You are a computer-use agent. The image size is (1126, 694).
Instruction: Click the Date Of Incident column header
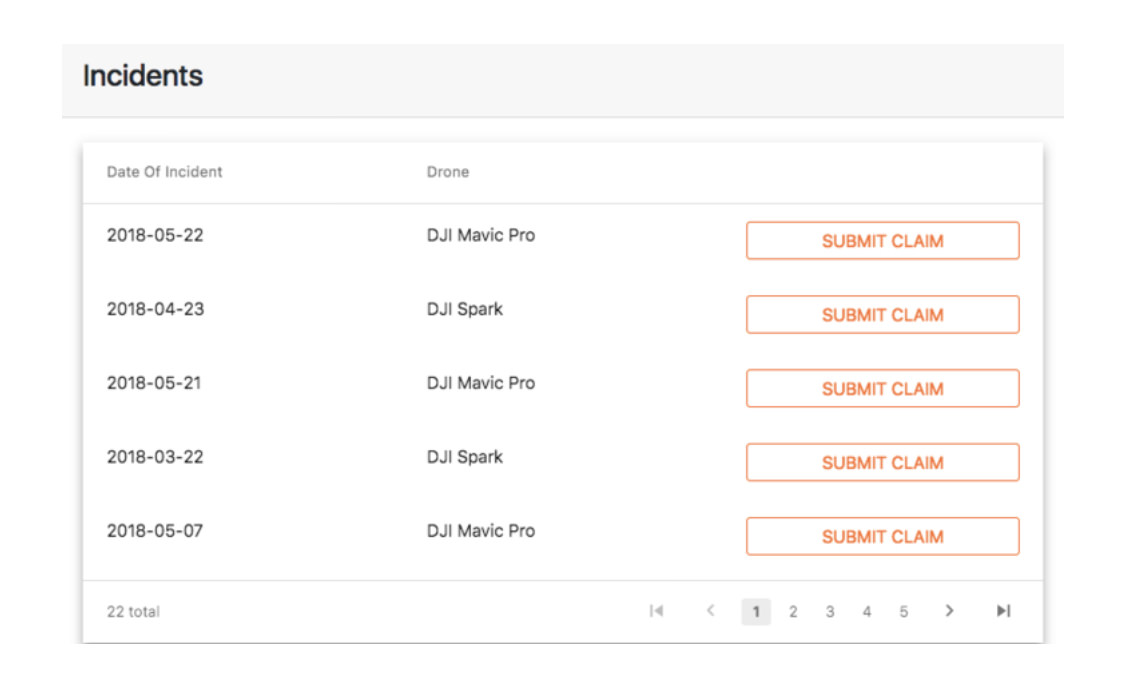click(164, 172)
